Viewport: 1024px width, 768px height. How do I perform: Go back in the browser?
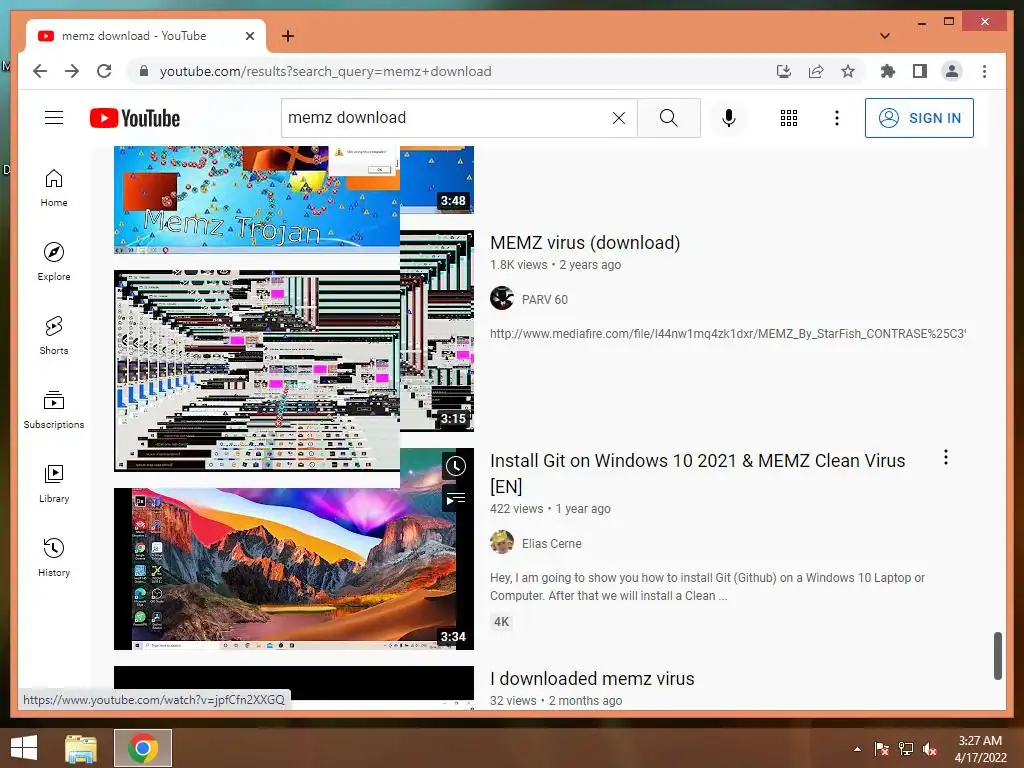pos(40,71)
